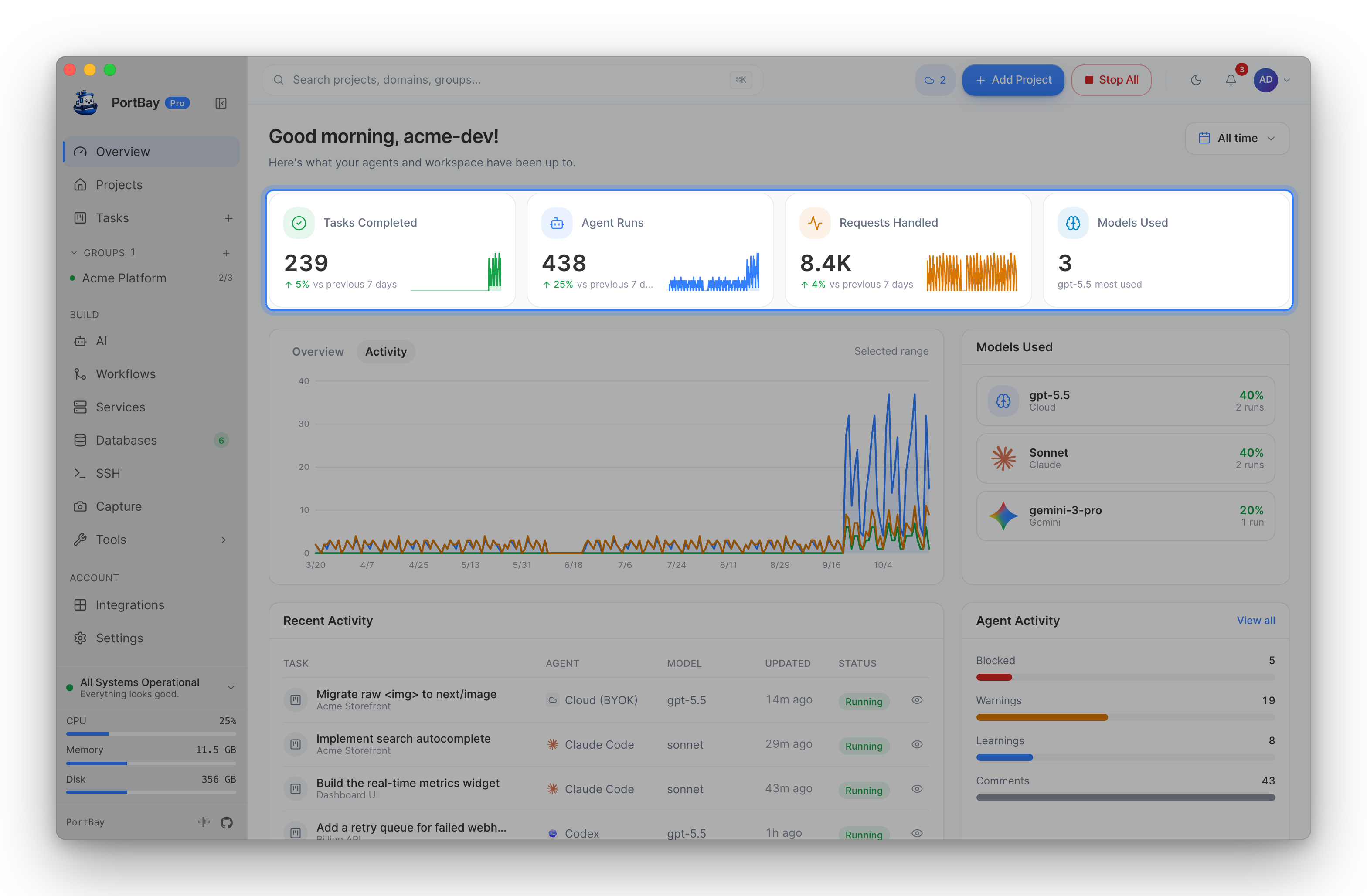Open GitHub icon in sidebar footer

pyautogui.click(x=227, y=822)
